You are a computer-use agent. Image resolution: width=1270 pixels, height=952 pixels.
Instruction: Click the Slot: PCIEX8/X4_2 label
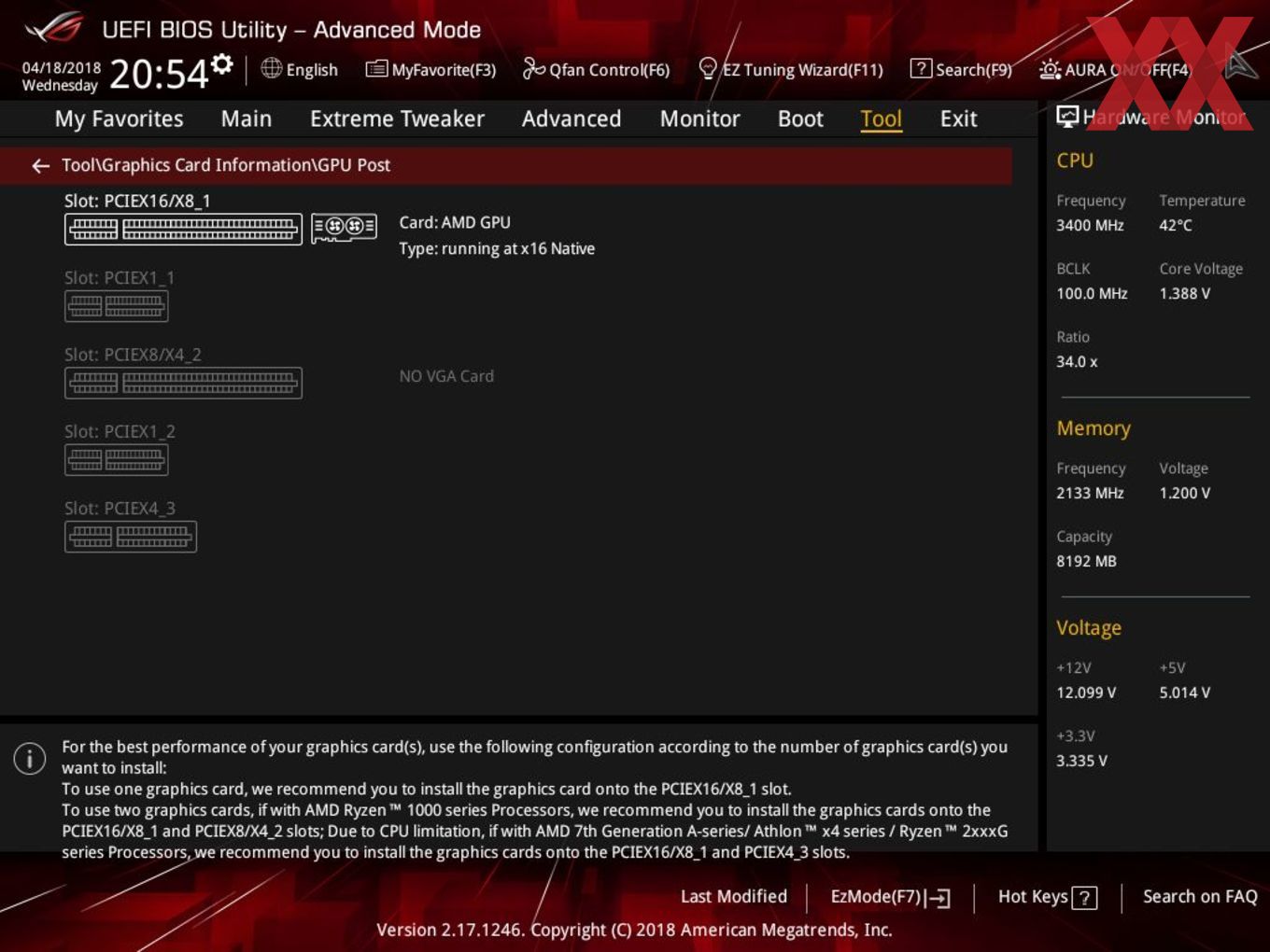(133, 355)
